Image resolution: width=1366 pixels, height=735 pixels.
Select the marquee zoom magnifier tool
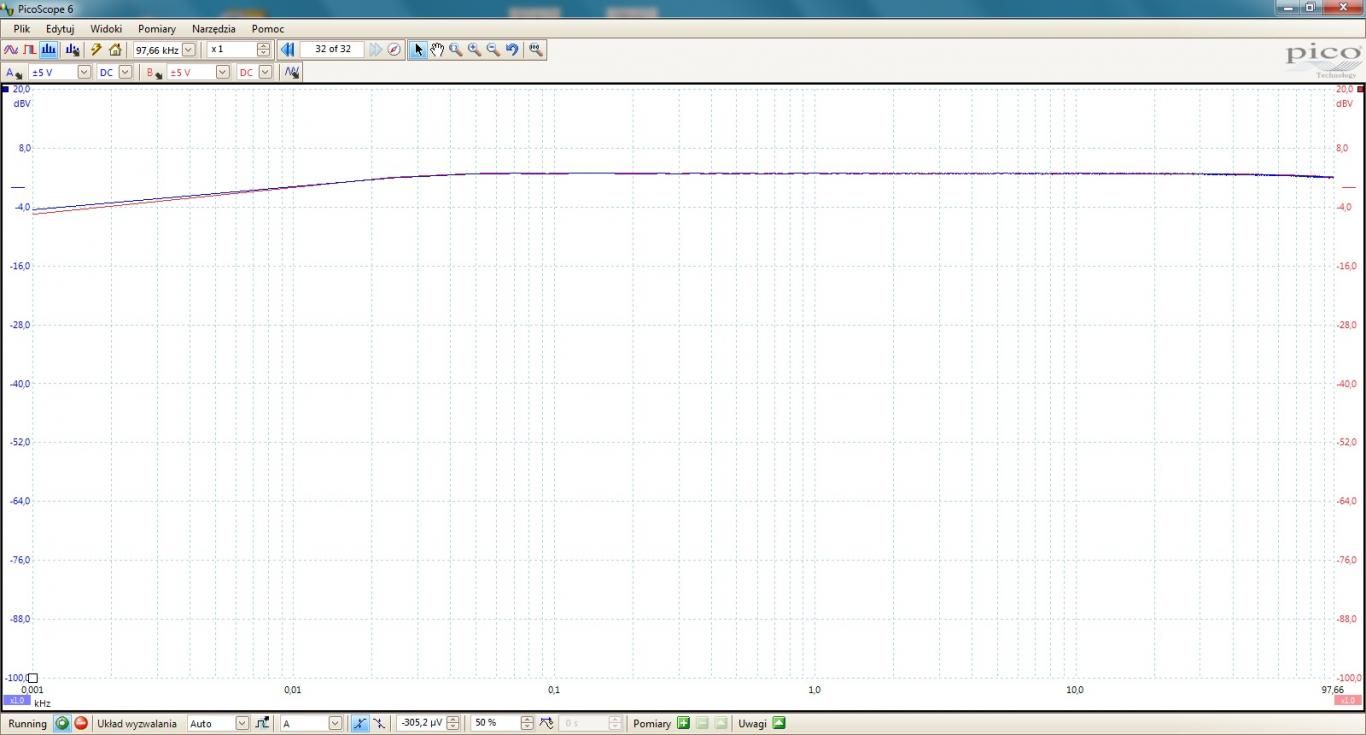click(x=456, y=49)
